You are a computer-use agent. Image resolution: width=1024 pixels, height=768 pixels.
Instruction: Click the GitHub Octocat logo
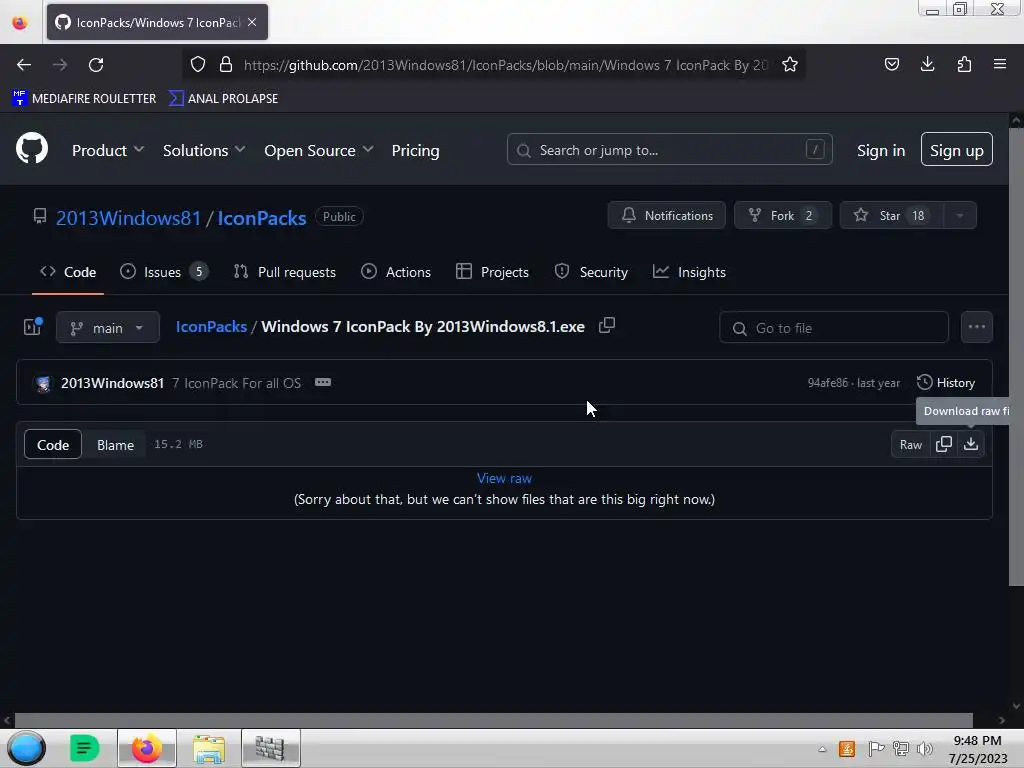tap(31, 148)
